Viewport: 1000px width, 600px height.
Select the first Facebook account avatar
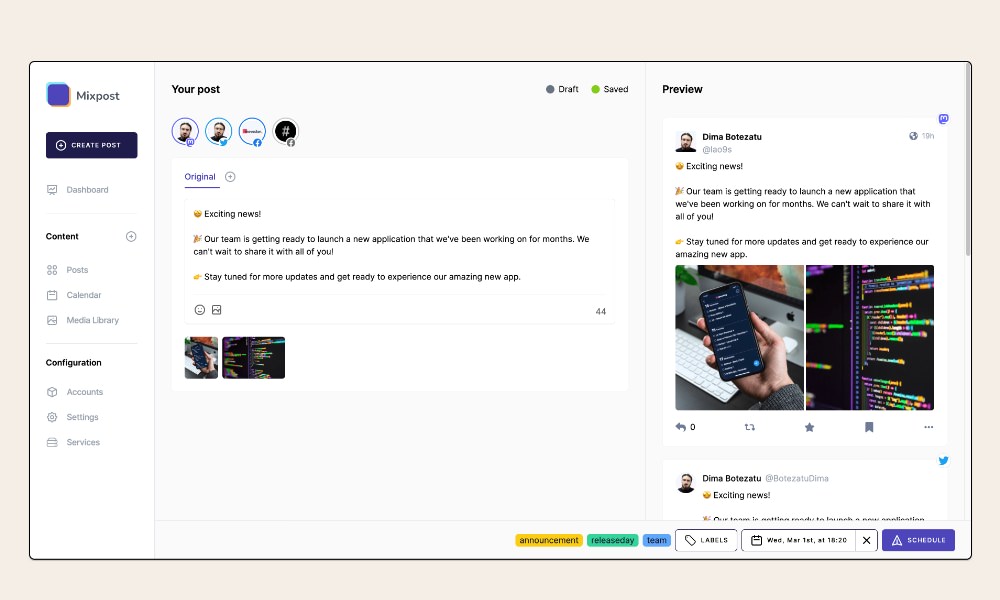point(251,130)
